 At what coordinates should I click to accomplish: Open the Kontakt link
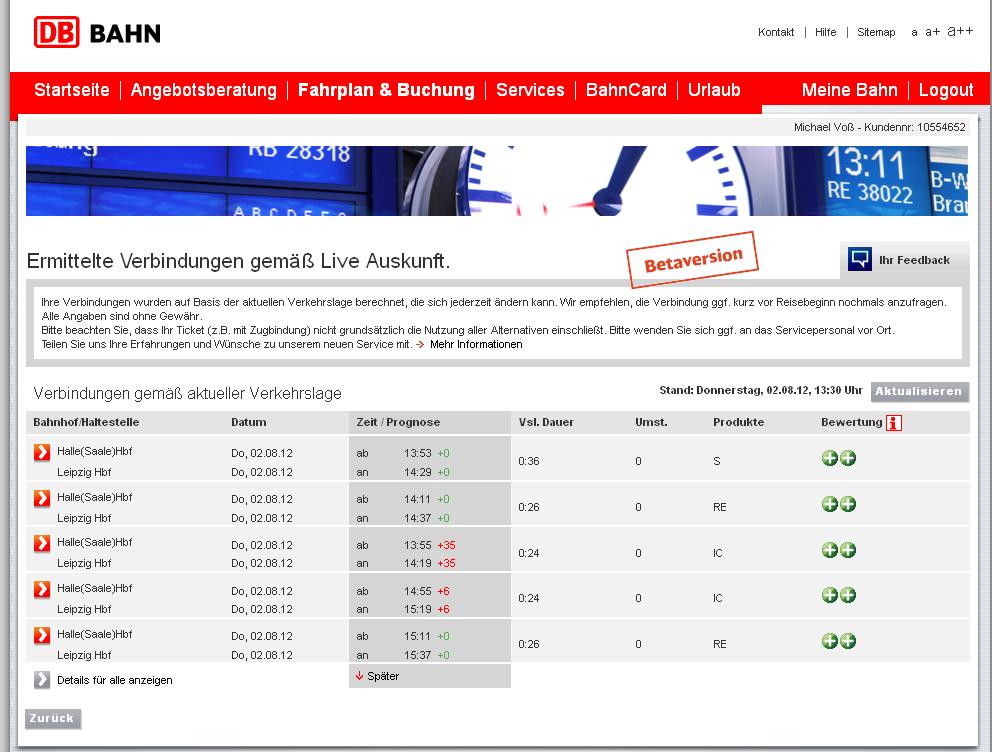[776, 32]
